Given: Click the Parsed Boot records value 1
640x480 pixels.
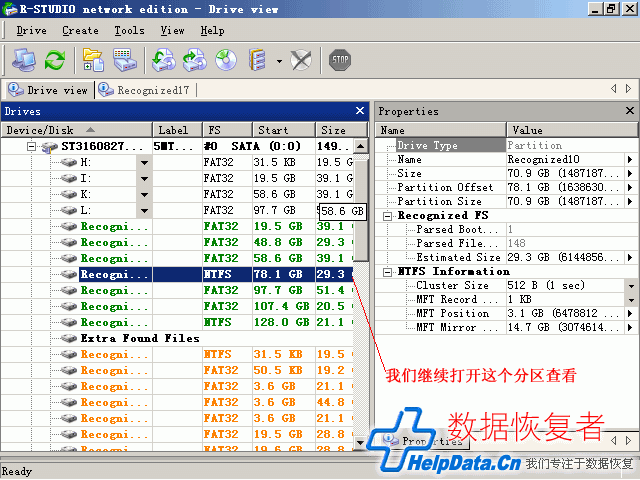Looking at the screenshot, I should tap(510, 229).
